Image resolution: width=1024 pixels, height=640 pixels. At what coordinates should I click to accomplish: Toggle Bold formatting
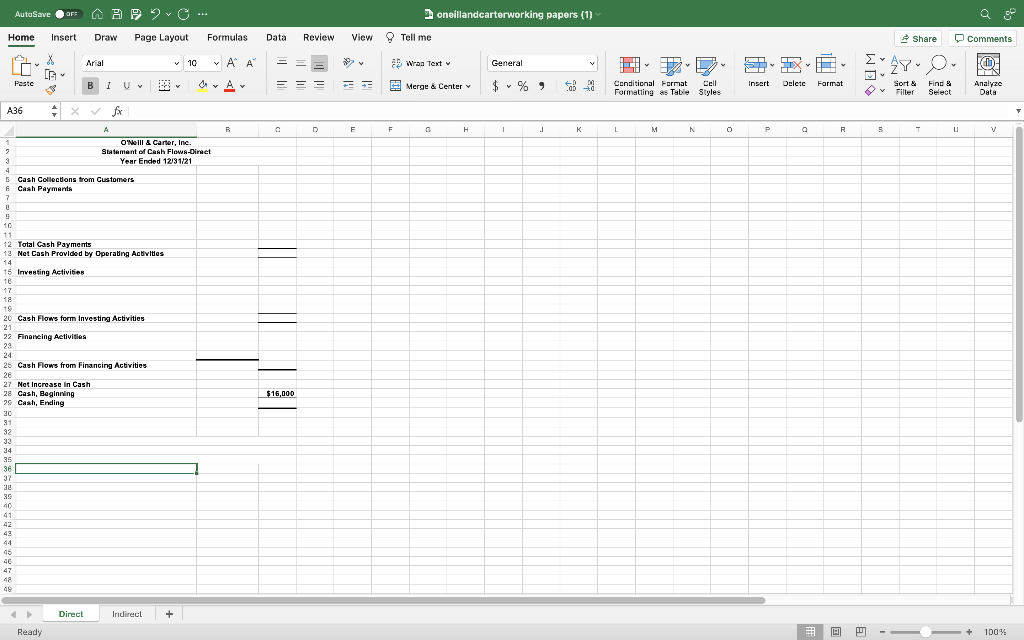(x=90, y=86)
